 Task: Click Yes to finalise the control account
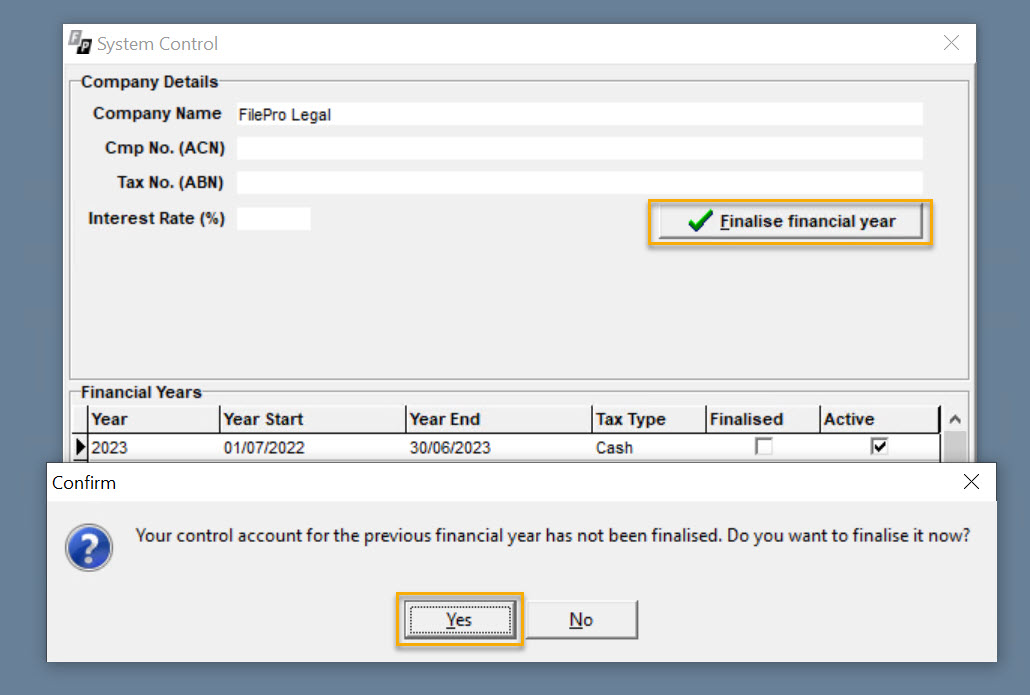coord(459,619)
